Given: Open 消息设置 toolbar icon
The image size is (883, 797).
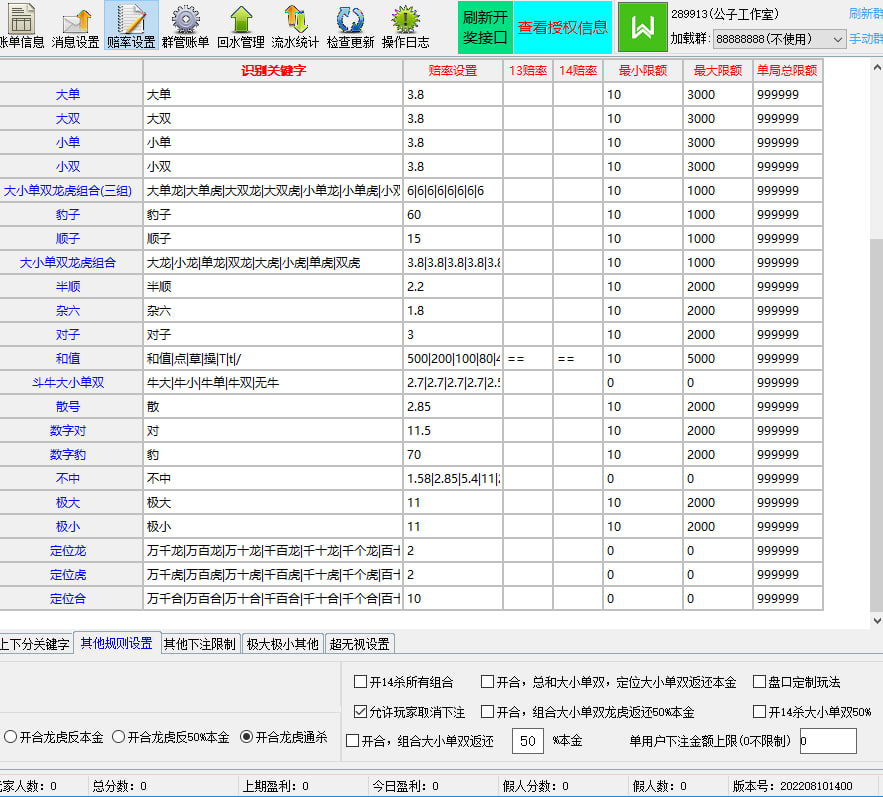Looking at the screenshot, I should [76, 20].
